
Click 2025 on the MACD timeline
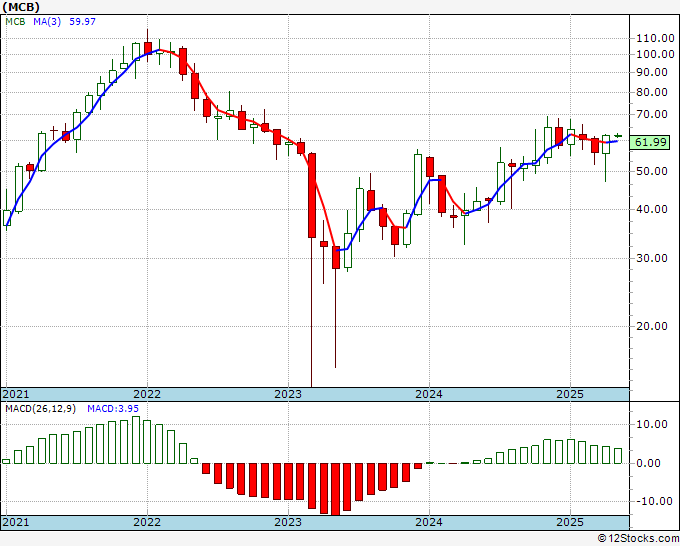(x=570, y=522)
